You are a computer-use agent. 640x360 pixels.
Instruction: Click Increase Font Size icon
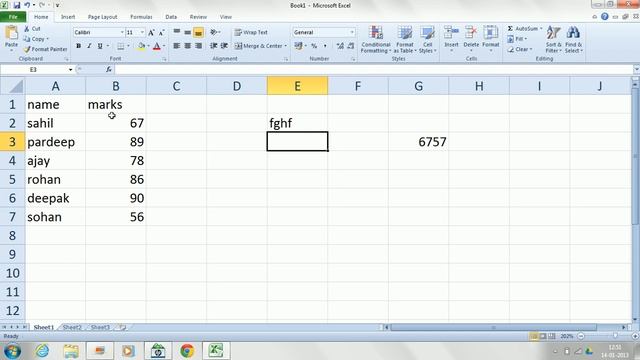pos(151,33)
